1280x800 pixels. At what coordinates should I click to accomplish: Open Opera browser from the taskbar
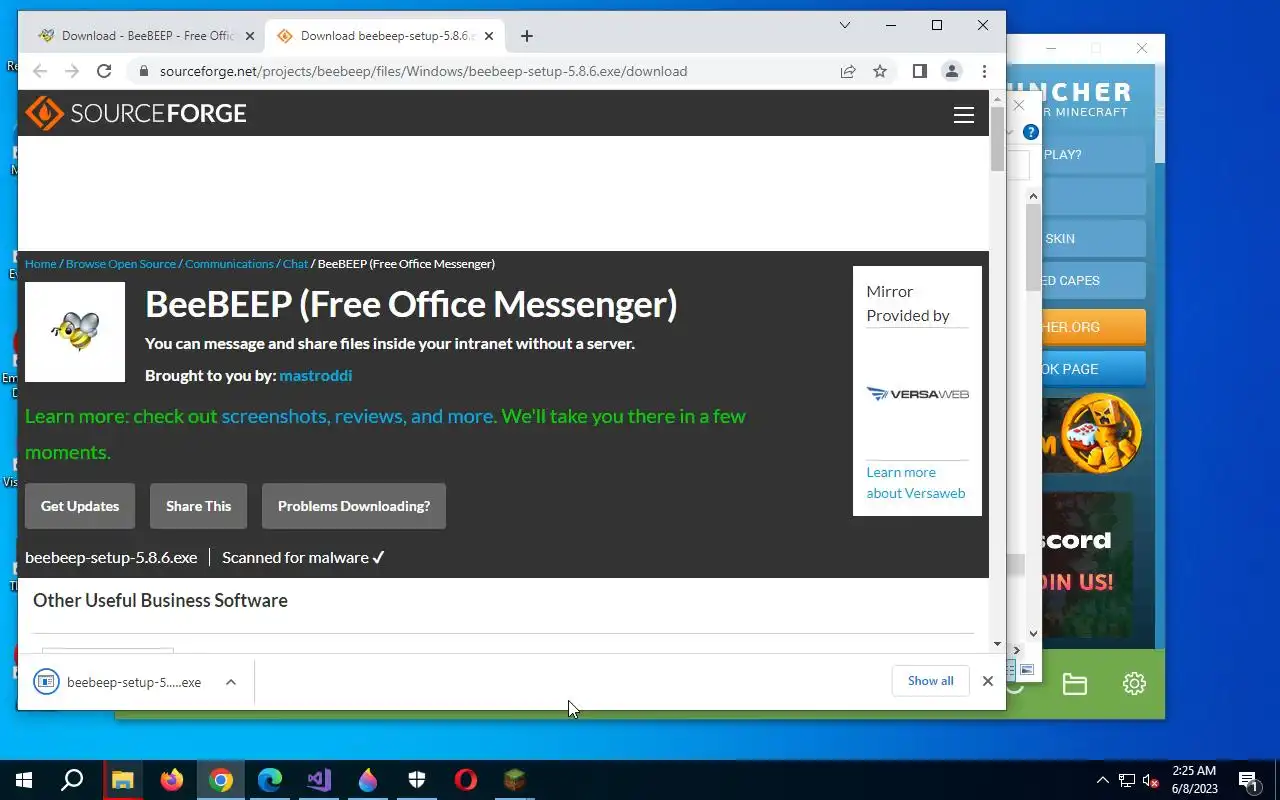[x=466, y=780]
